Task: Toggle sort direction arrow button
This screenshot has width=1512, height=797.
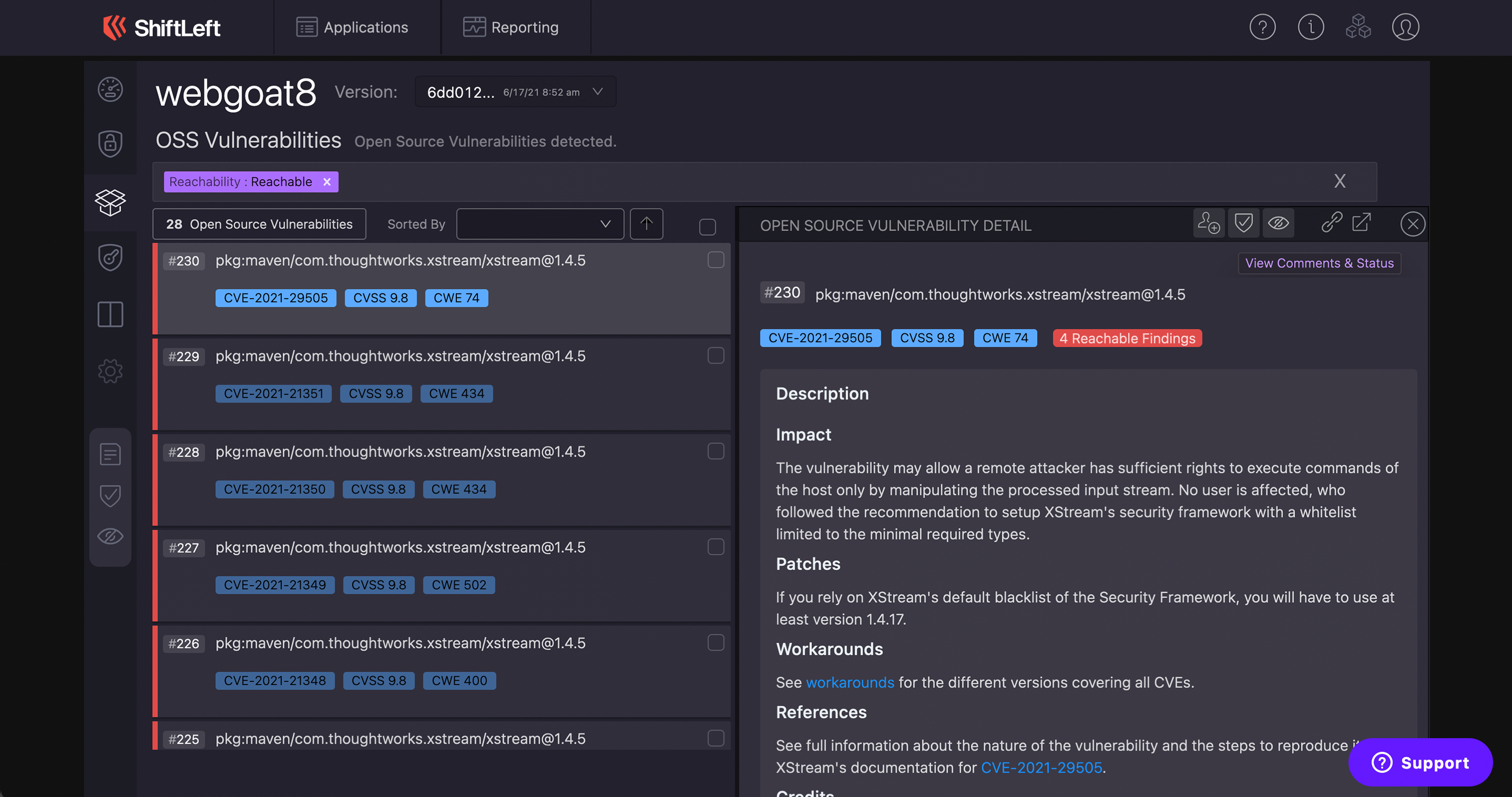Action: [x=646, y=224]
